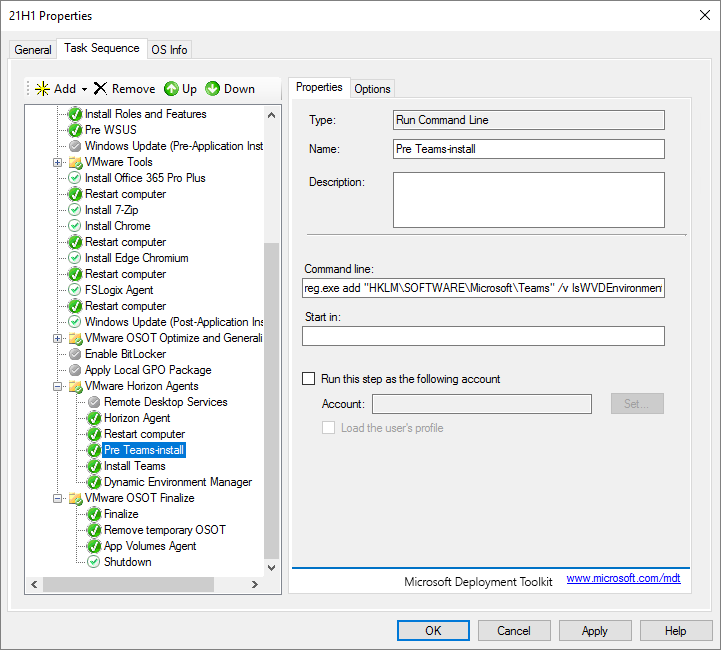The image size is (721, 650).
Task: Click the check icon beside Shutdown step
Action: (94, 562)
